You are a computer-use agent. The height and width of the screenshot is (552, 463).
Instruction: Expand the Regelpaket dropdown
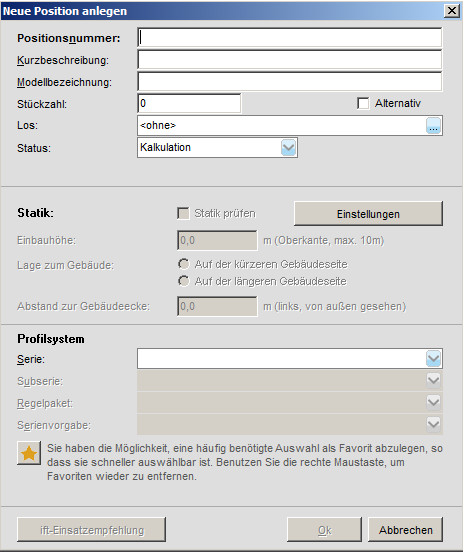pyautogui.click(x=433, y=402)
